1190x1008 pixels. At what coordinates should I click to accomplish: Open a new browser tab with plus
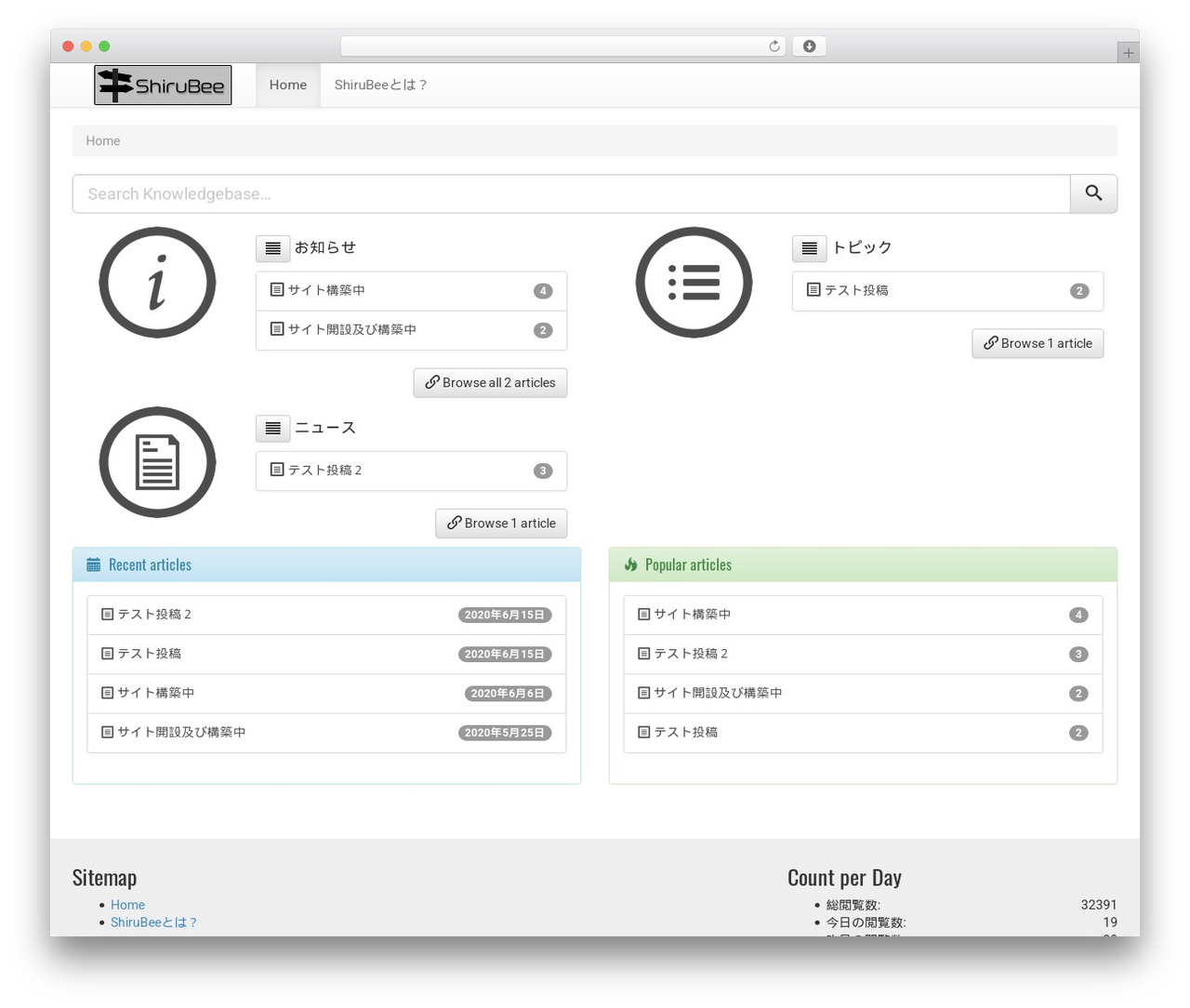tap(1128, 53)
